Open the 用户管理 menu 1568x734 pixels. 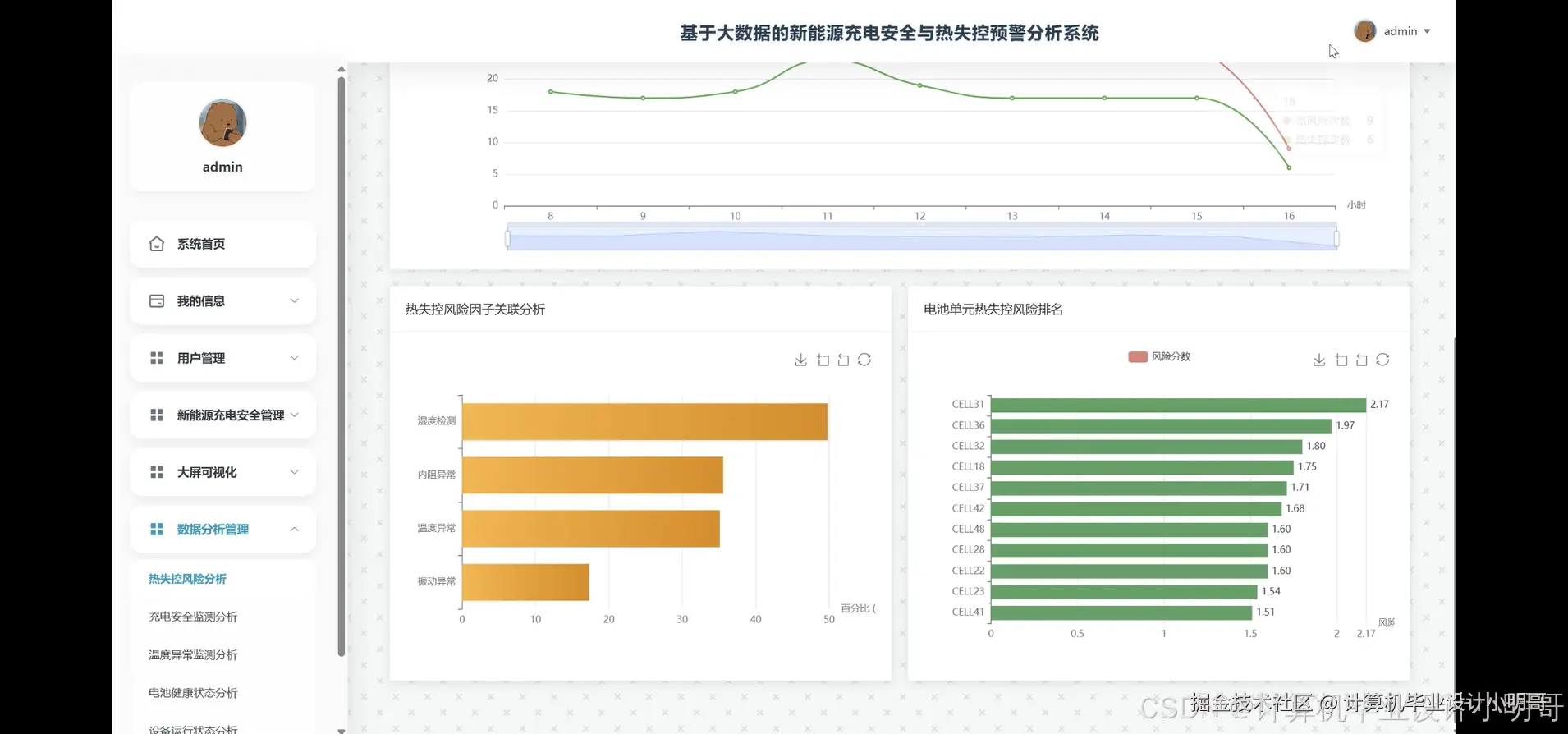(222, 358)
